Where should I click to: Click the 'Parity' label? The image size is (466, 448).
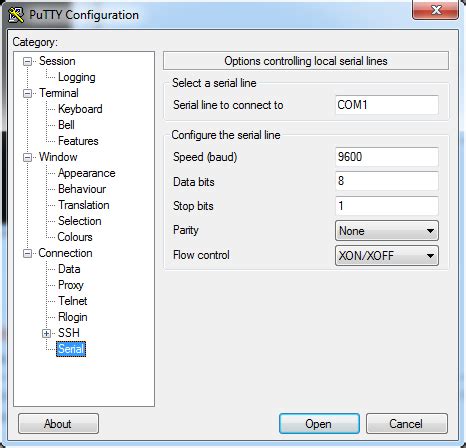(x=186, y=230)
